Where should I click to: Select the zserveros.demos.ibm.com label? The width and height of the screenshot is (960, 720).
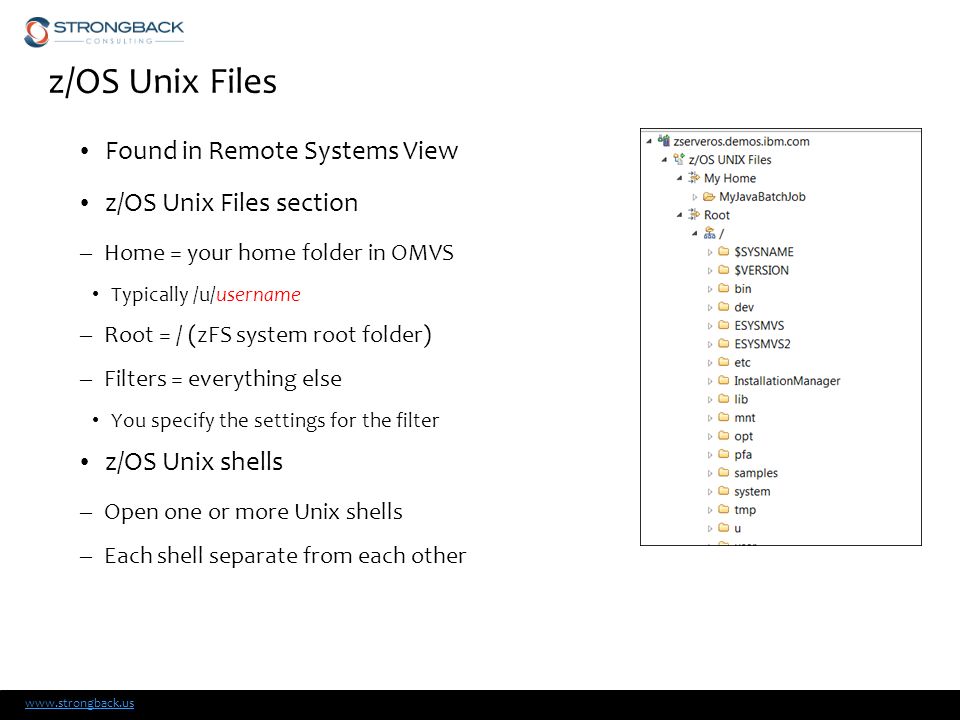point(741,141)
